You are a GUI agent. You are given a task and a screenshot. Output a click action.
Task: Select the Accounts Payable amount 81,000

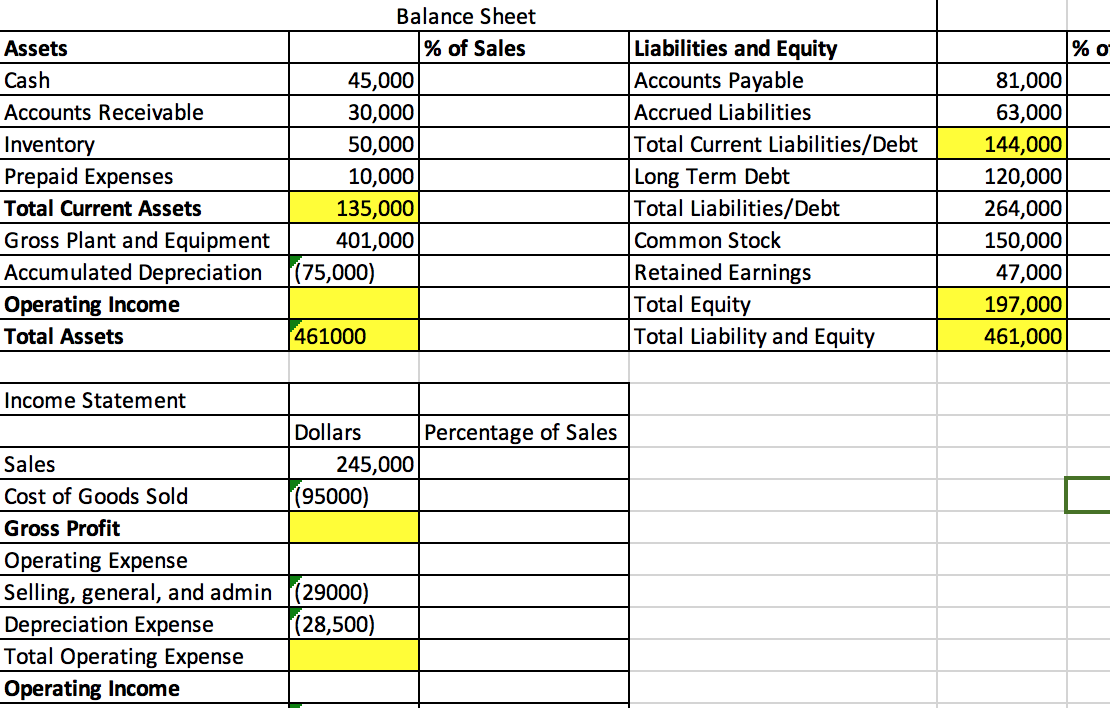click(x=1000, y=80)
